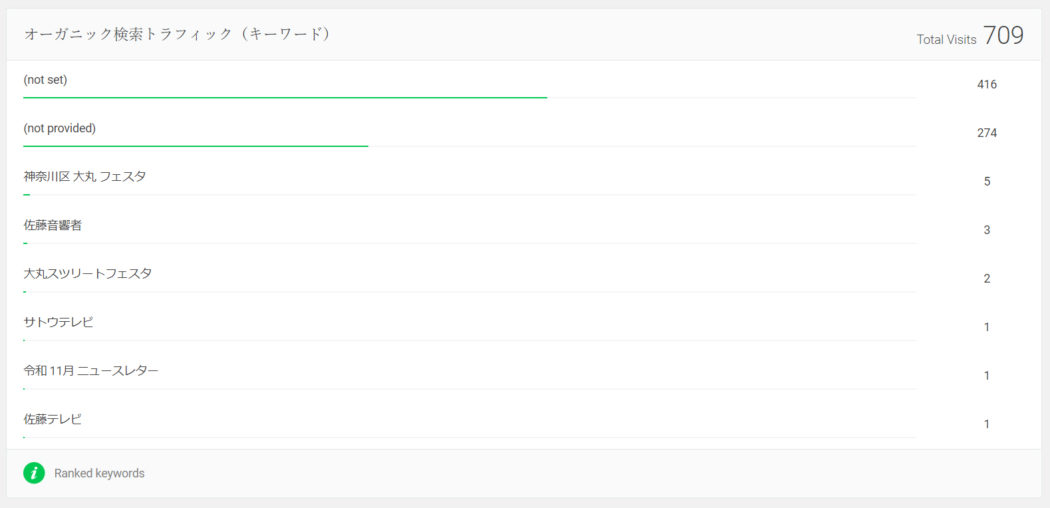The height and width of the screenshot is (508, 1050).
Task: Click the 274 visits count
Action: [x=986, y=133]
